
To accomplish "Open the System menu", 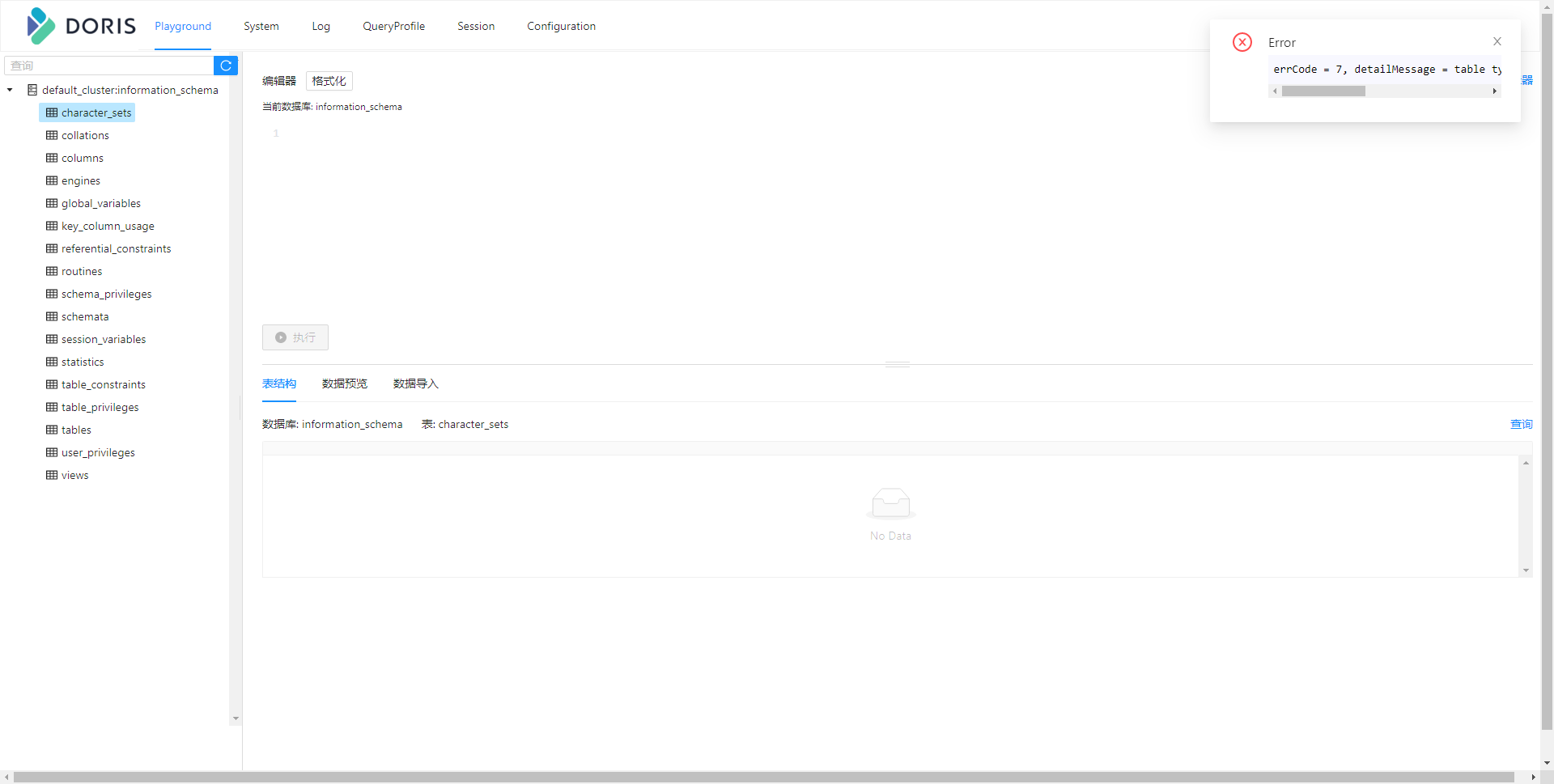I will (261, 26).
